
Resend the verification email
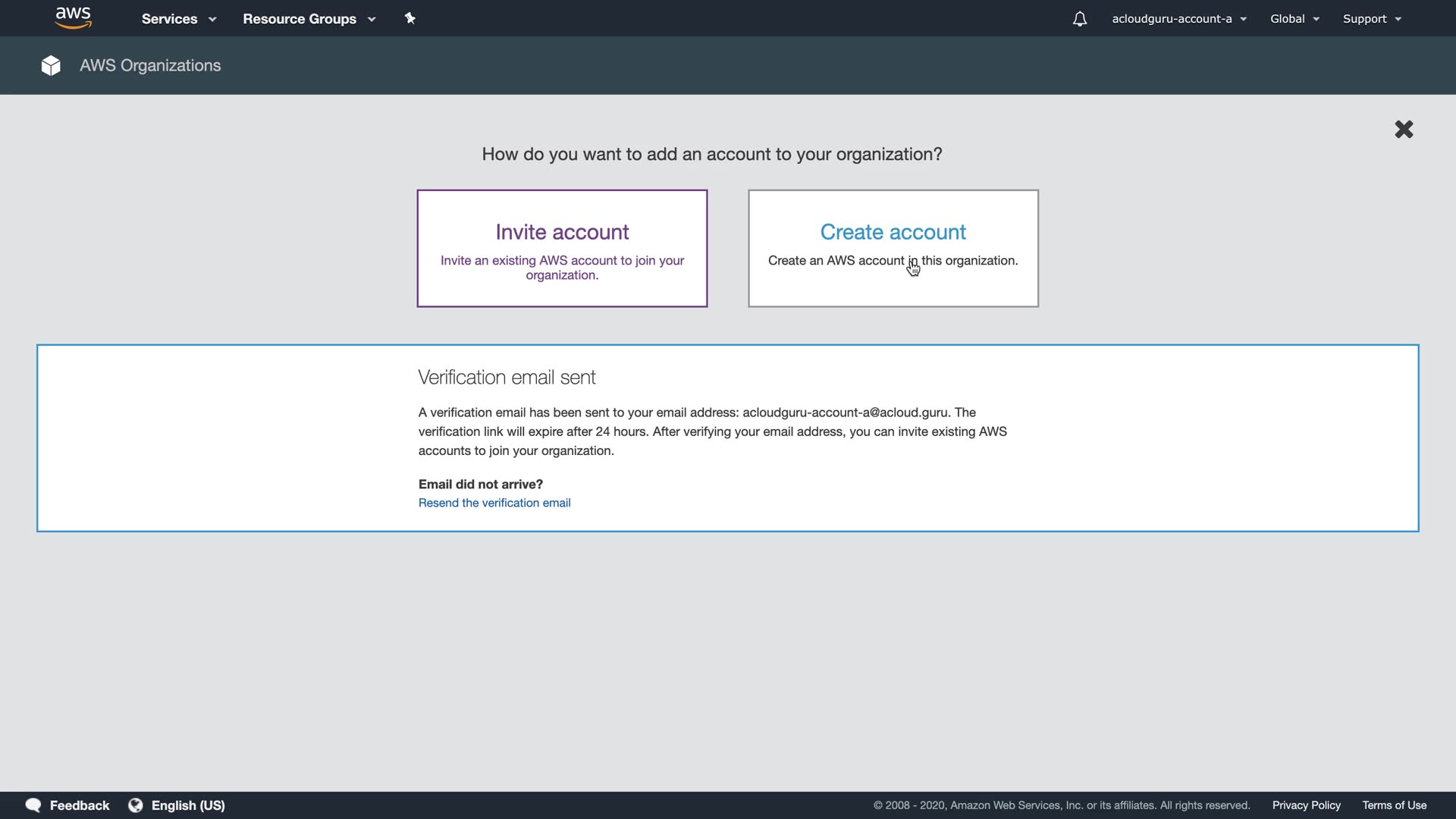click(x=494, y=503)
